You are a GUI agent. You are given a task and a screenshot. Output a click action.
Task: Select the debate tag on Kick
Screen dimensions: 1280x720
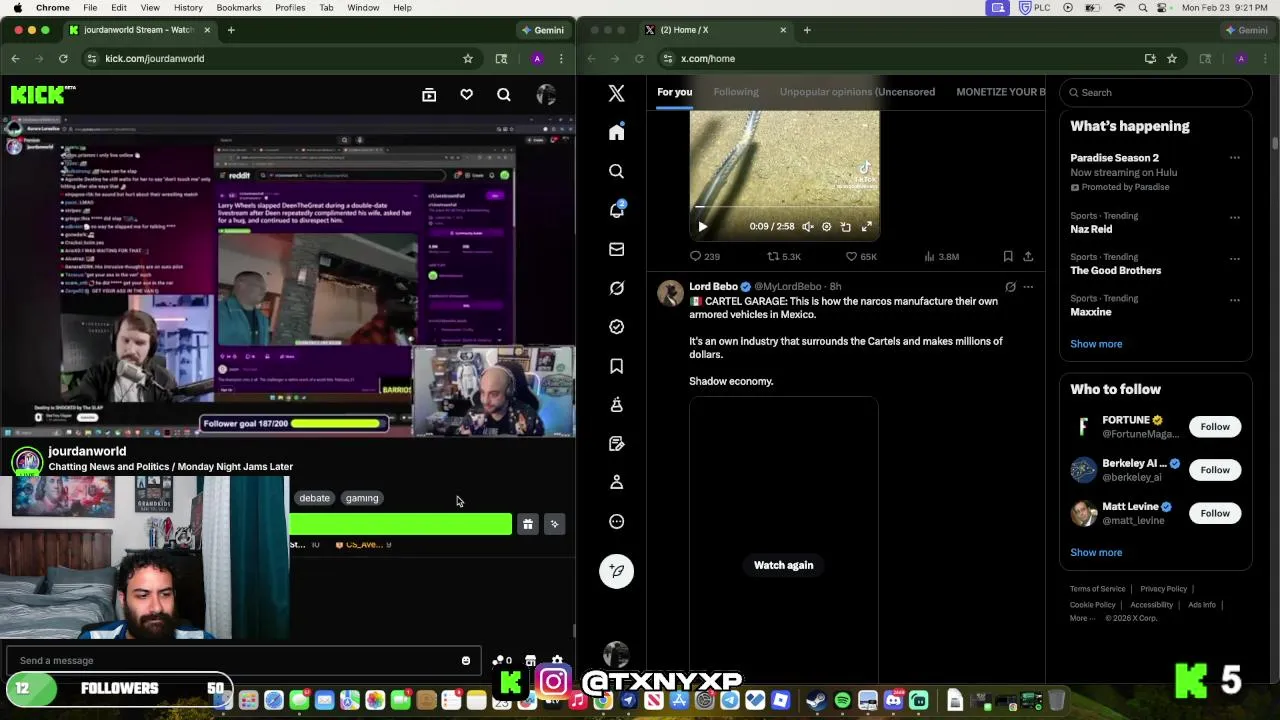314,498
